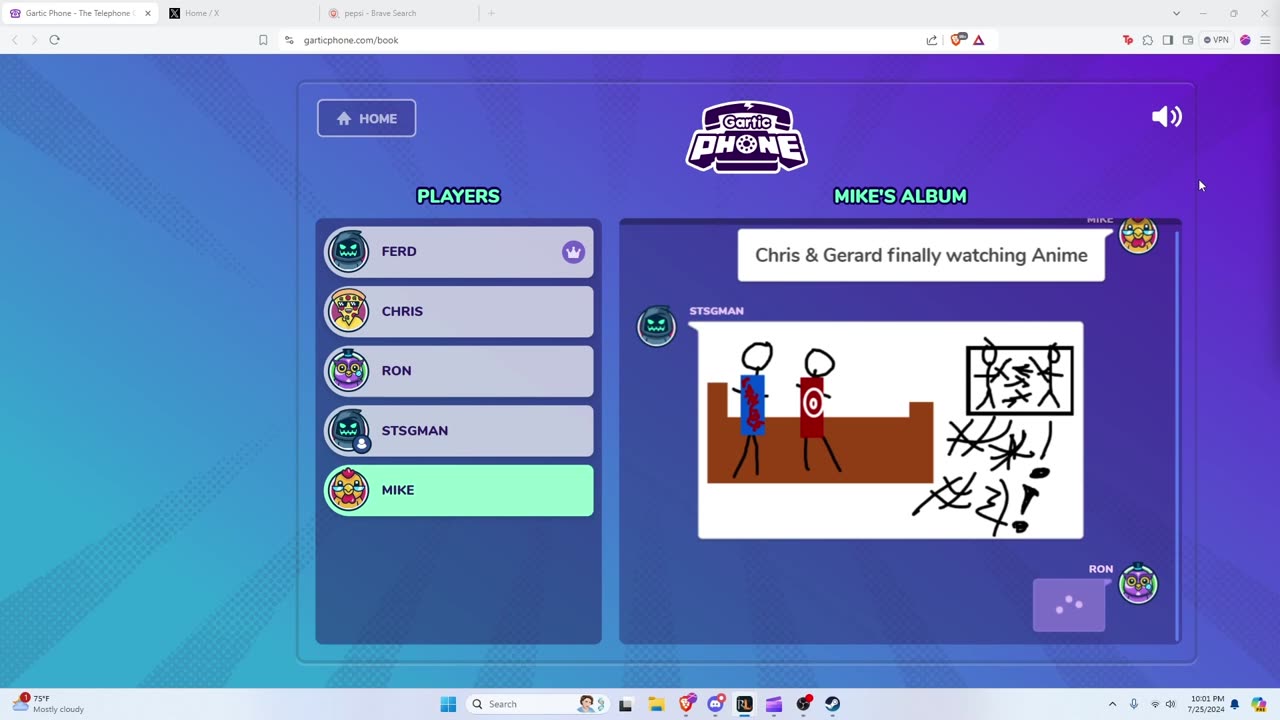Viewport: 1280px width, 720px height.
Task: Open a new browser tab
Action: pyautogui.click(x=491, y=13)
